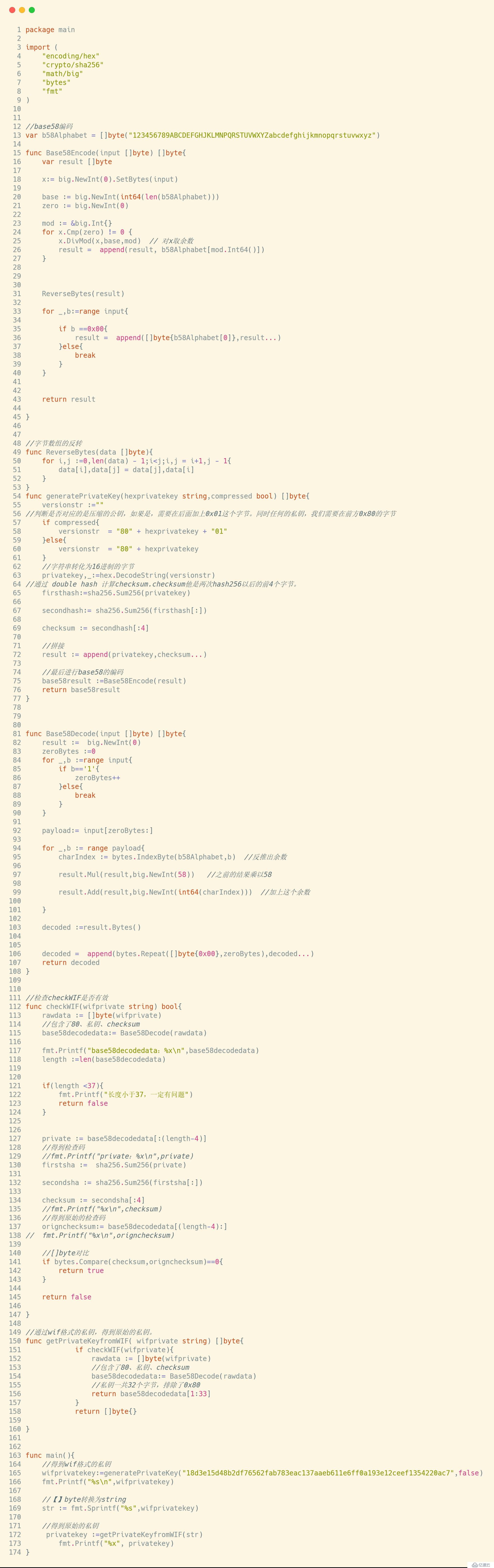This screenshot has height=1568, width=494.
Task: Click the 'package main' line
Action: (x=50, y=30)
